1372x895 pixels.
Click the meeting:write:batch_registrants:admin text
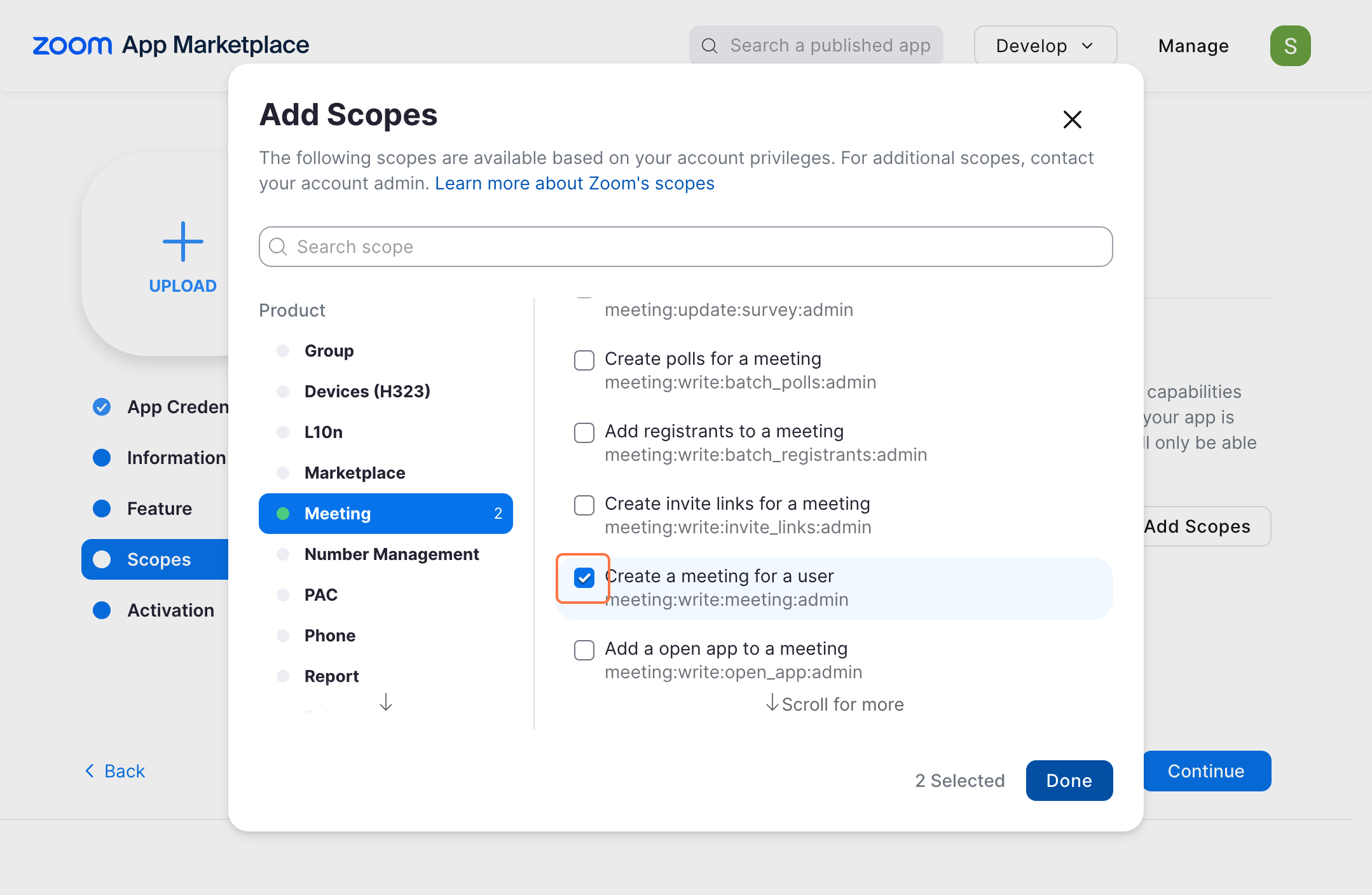pos(766,454)
